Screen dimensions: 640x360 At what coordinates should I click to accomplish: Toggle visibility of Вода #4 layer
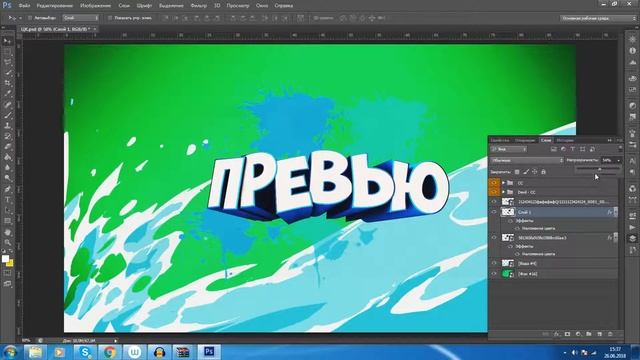pyautogui.click(x=494, y=264)
